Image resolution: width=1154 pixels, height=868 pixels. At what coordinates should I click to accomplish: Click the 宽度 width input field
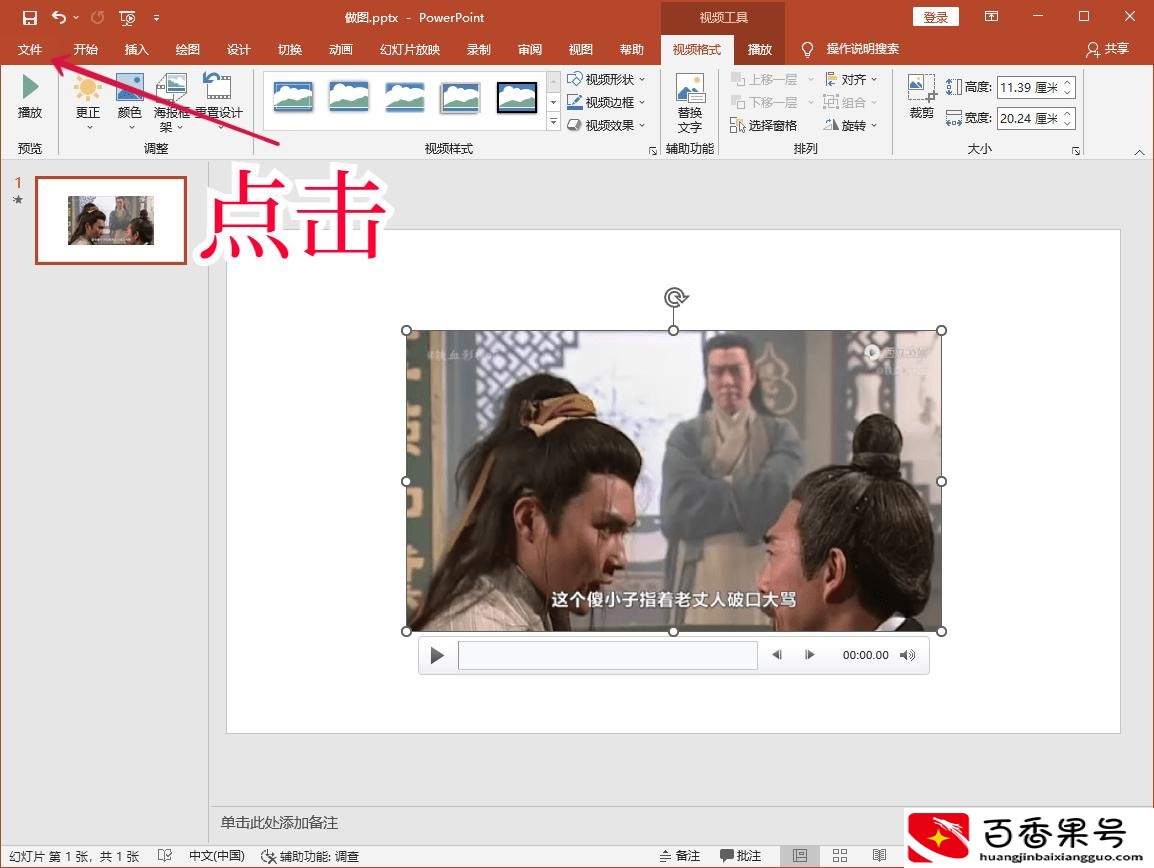(x=1030, y=118)
